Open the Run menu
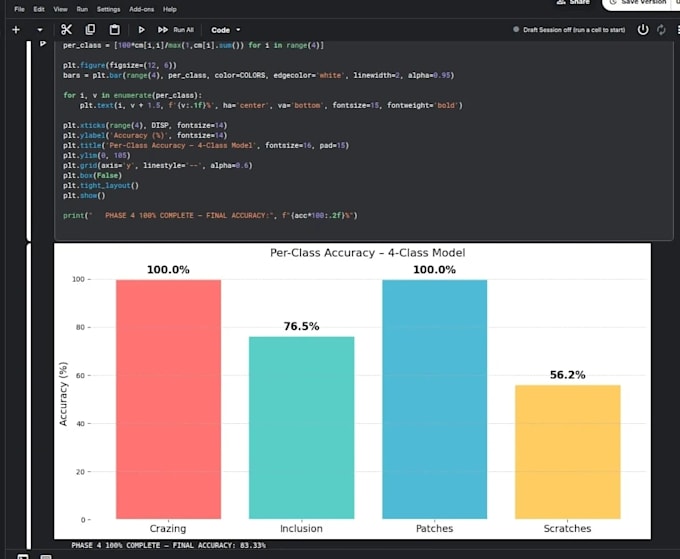The width and height of the screenshot is (680, 559). coord(82,9)
